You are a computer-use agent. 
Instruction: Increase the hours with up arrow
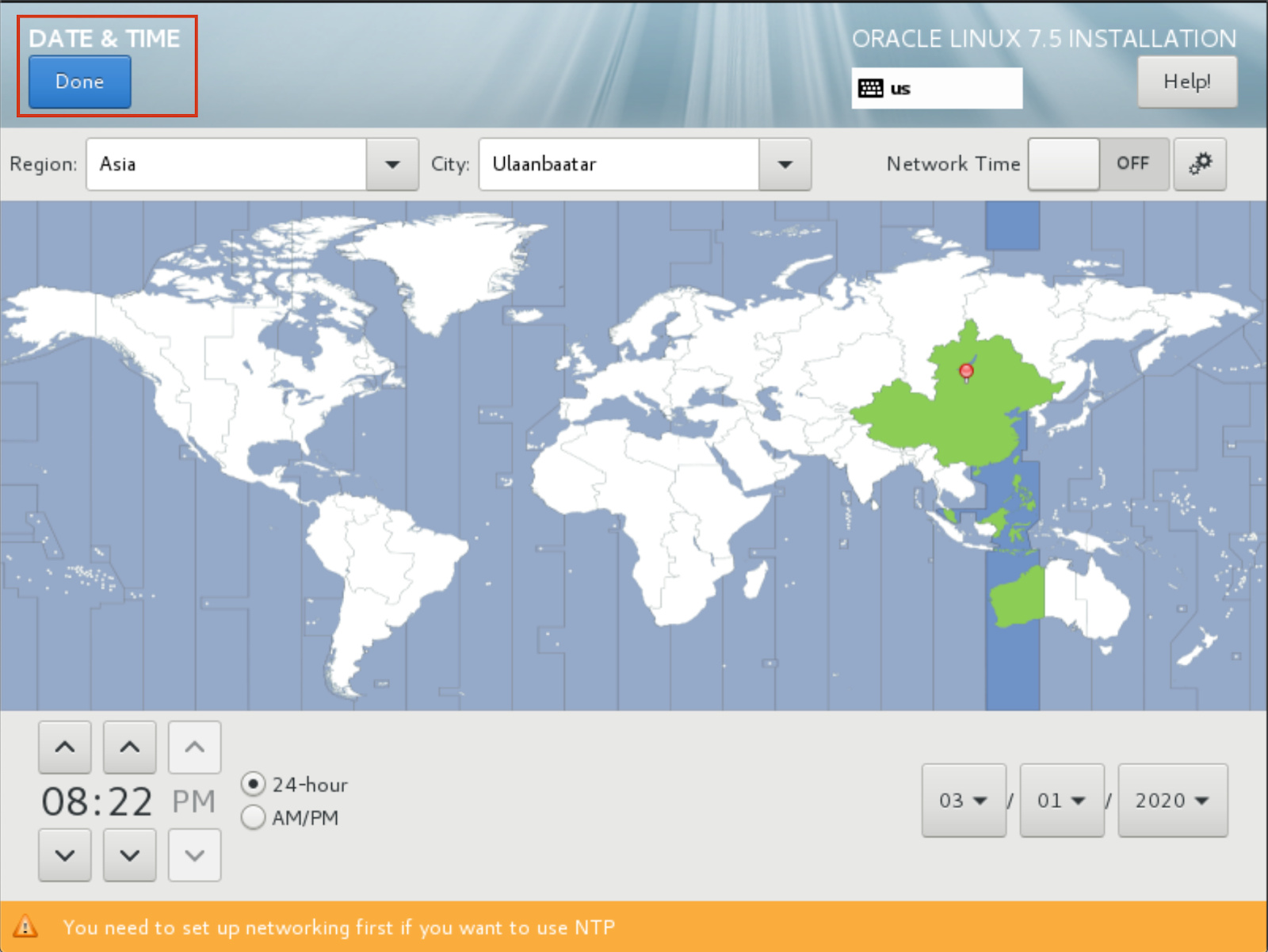[x=65, y=747]
